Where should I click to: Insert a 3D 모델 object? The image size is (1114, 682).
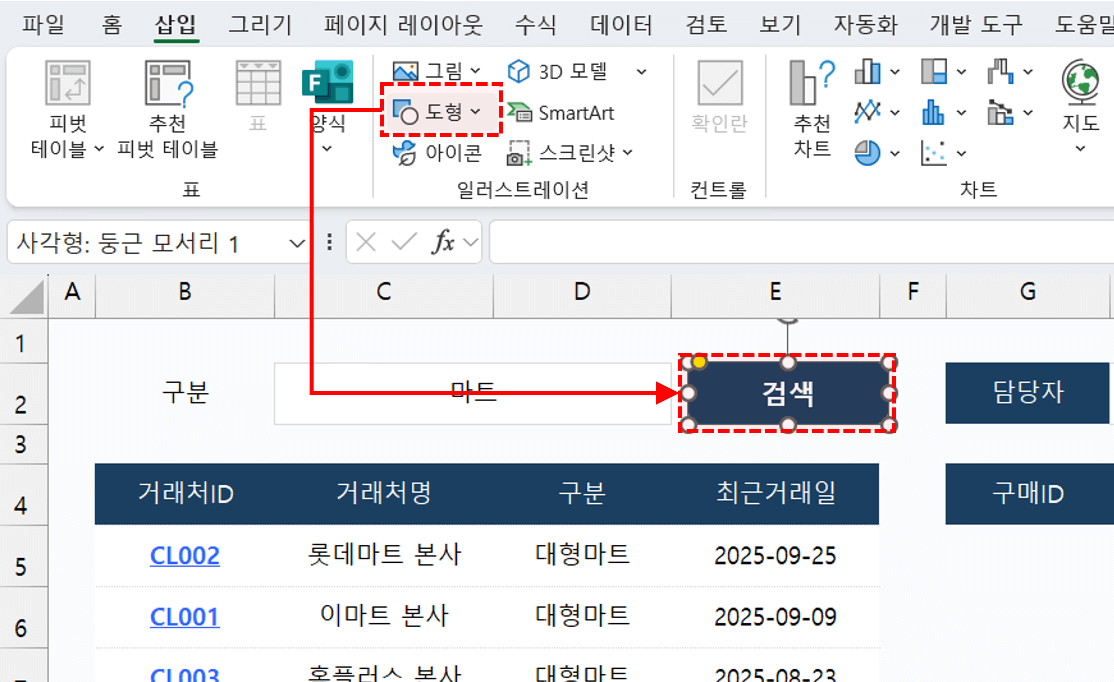coord(558,72)
